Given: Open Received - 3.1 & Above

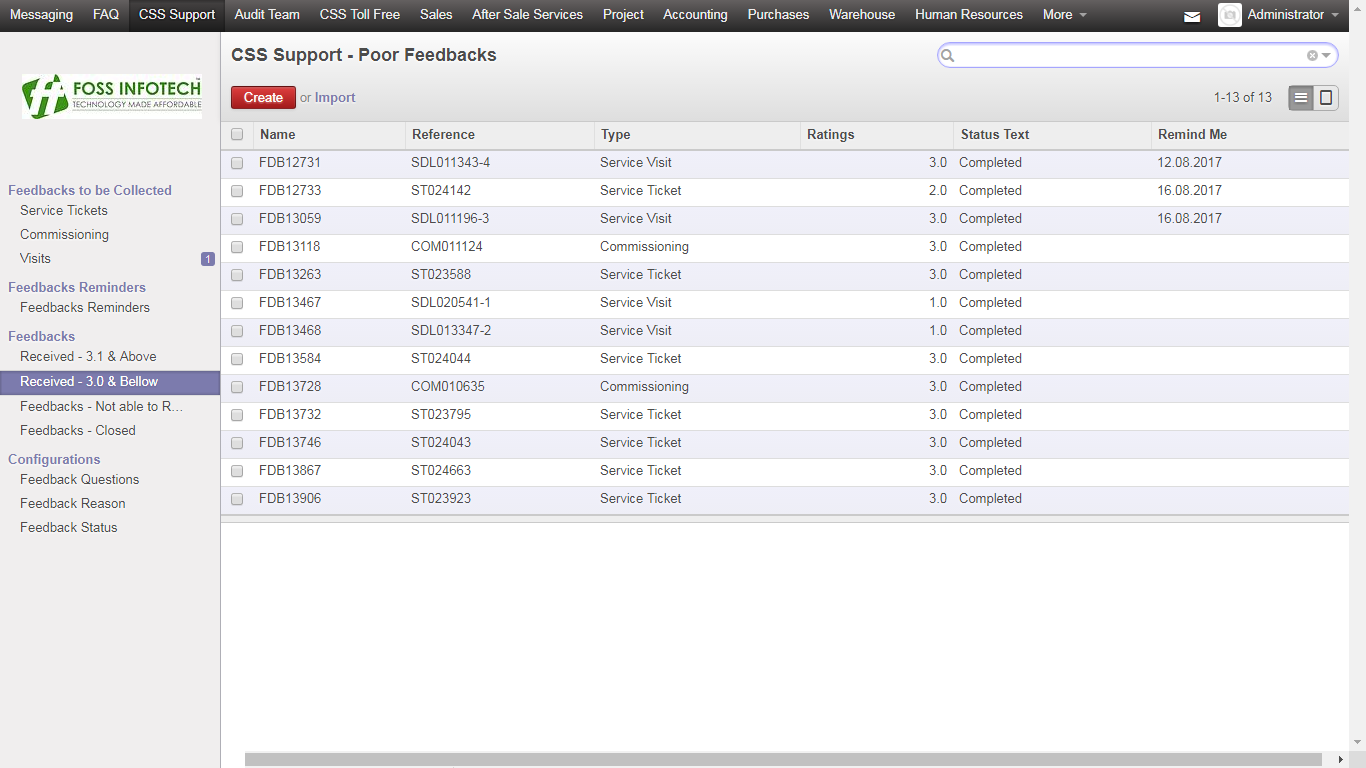Looking at the screenshot, I should coord(88,357).
